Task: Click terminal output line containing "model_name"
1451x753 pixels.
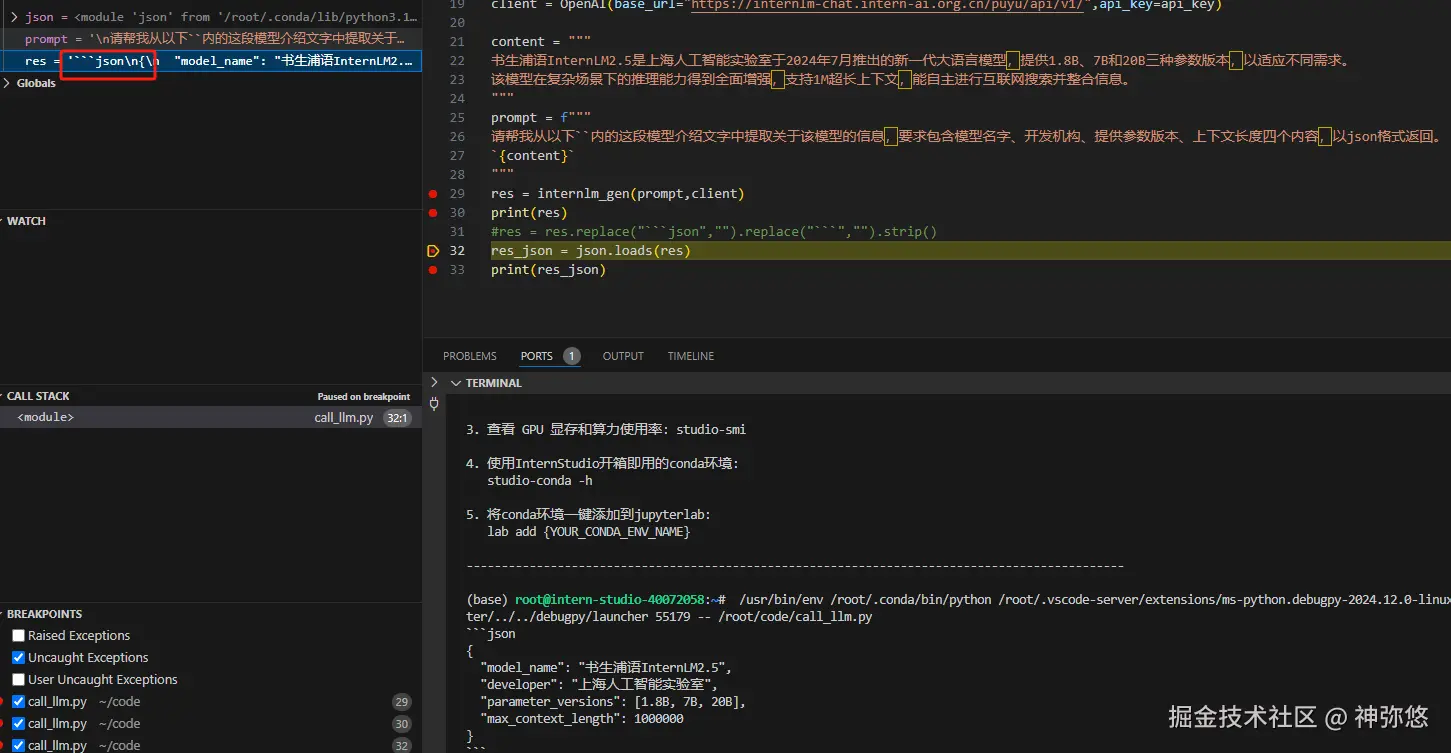Action: click(x=606, y=668)
